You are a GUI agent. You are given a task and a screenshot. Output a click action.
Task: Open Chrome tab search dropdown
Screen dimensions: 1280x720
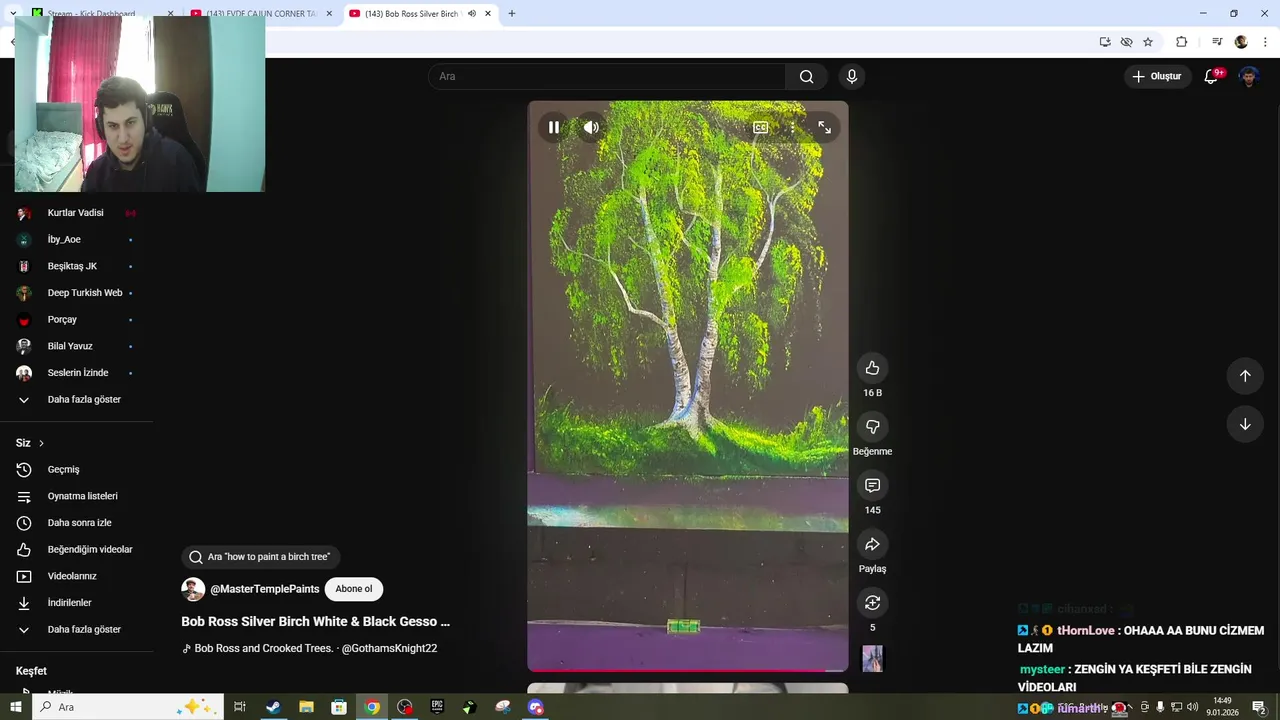click(x=12, y=13)
